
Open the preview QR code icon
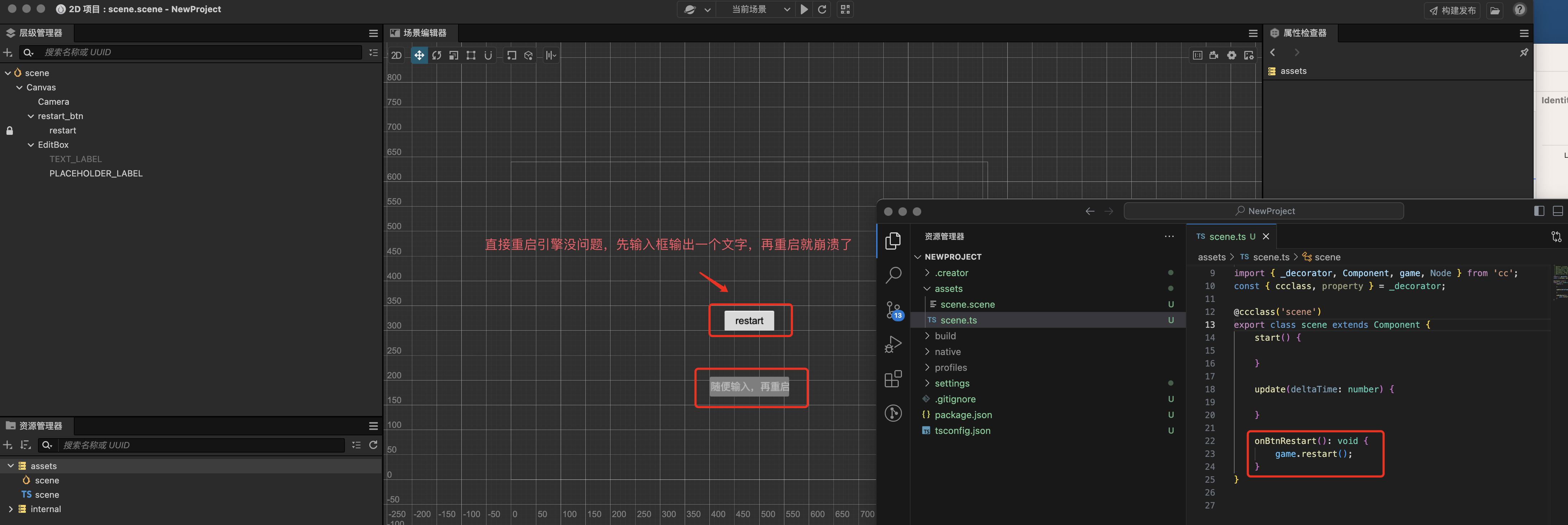click(x=845, y=9)
